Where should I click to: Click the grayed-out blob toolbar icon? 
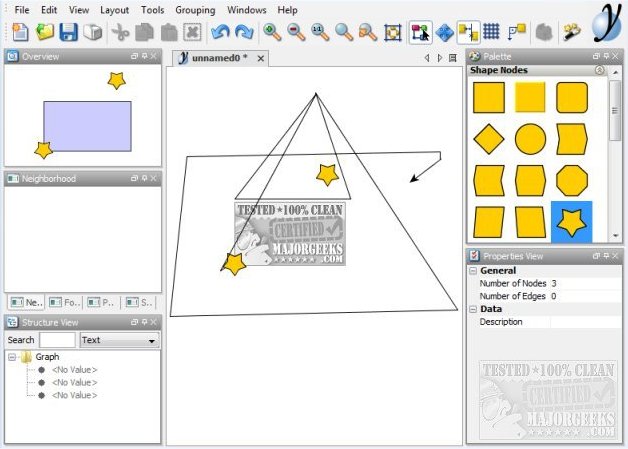(544, 32)
